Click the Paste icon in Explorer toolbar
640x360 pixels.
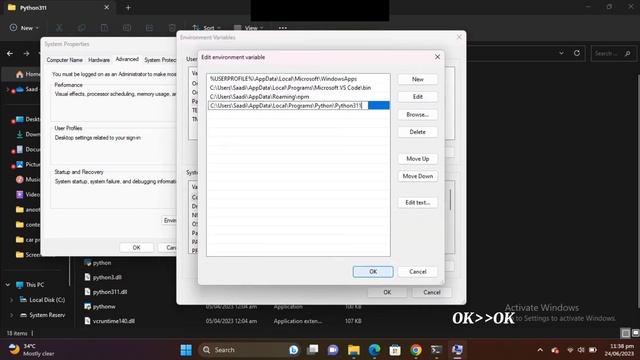[104, 28]
